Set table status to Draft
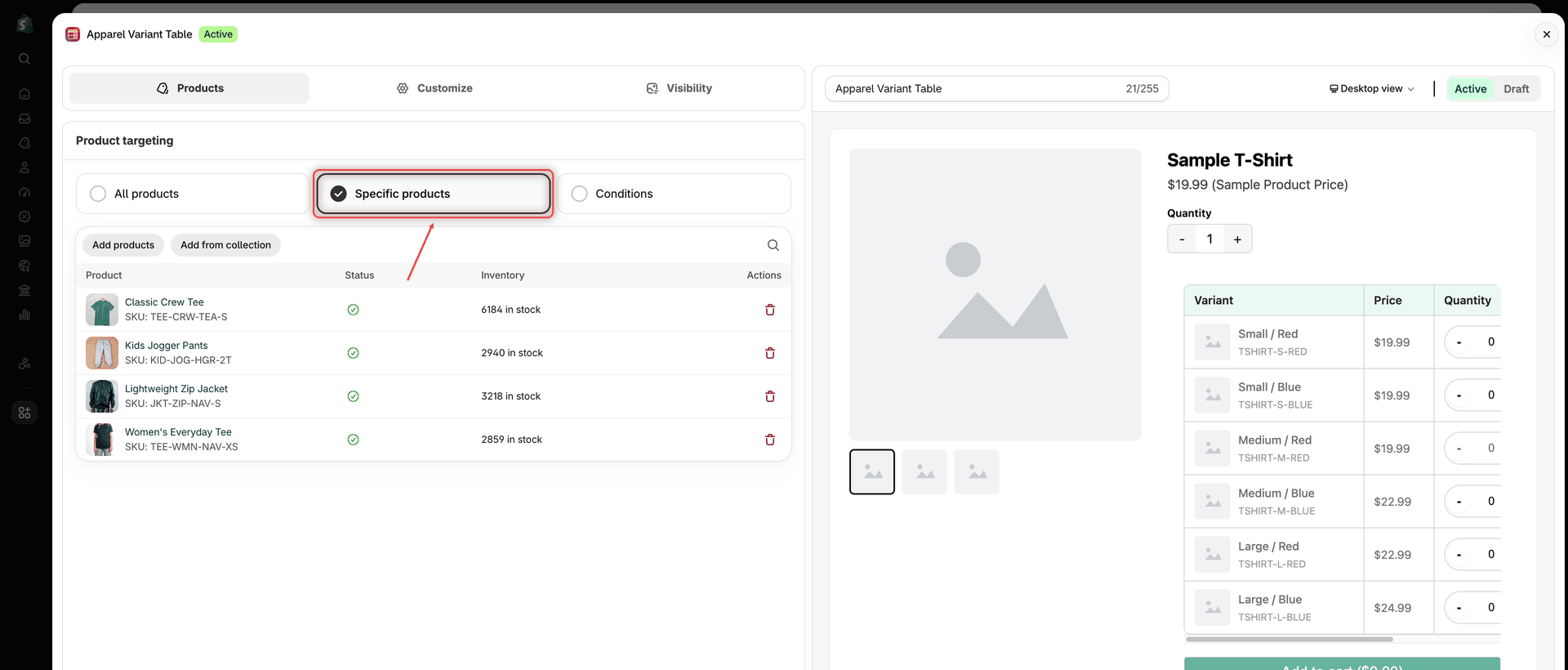The height and width of the screenshot is (670, 1568). coord(1516,89)
